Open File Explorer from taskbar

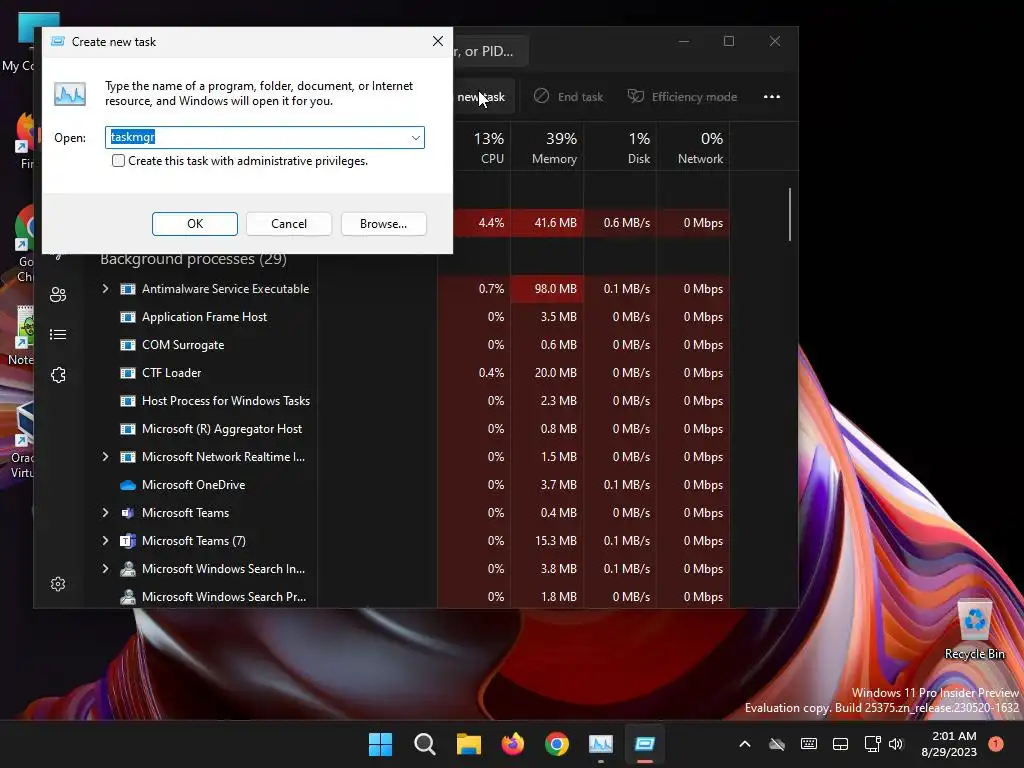pos(468,744)
